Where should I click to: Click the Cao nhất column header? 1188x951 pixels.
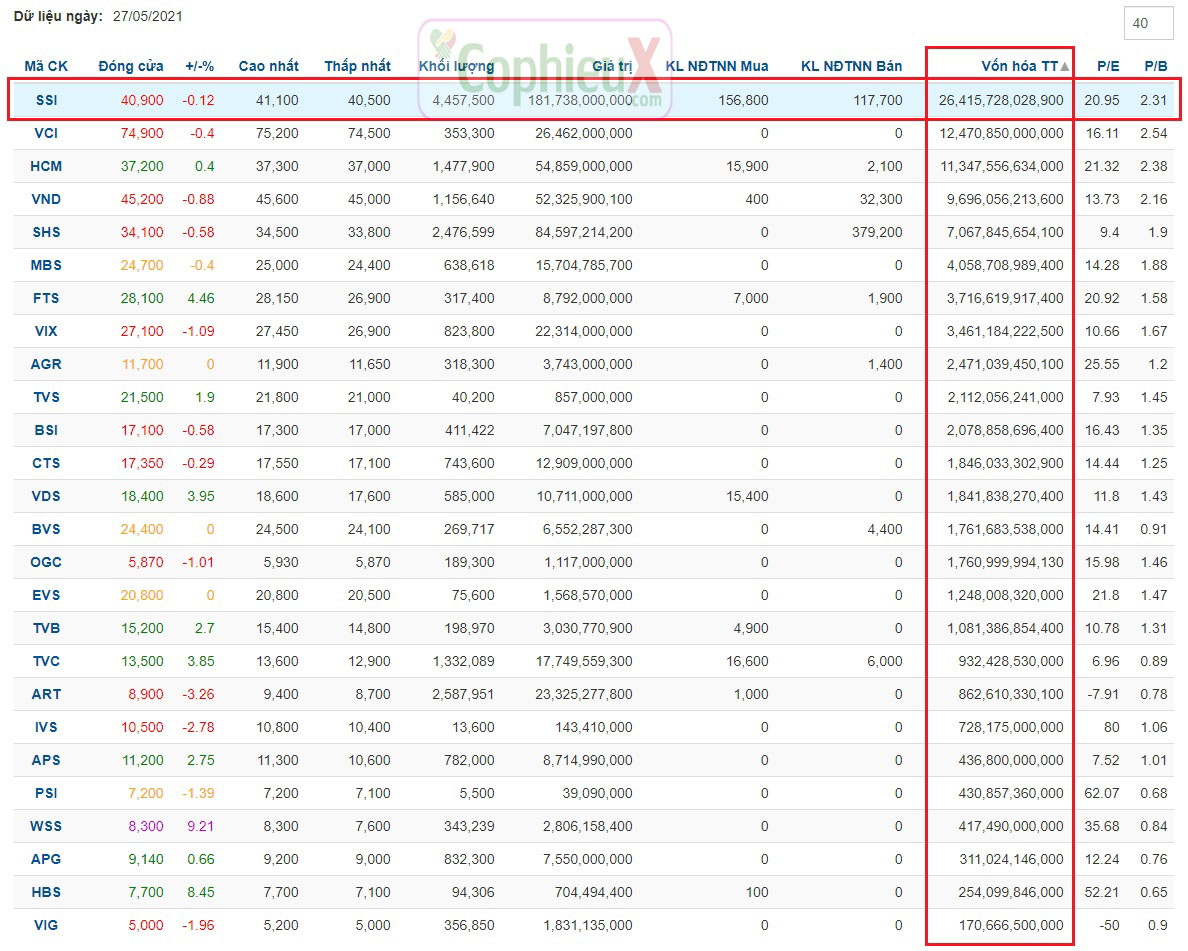(268, 66)
